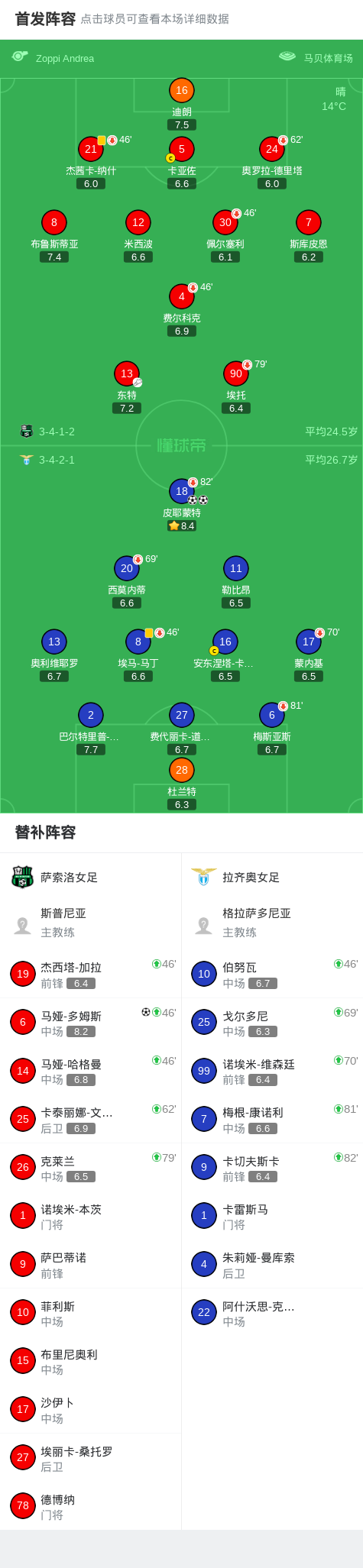Open bench keeper 德博纳 number 78
Screen dimensions: 363x1568
(x=91, y=1505)
